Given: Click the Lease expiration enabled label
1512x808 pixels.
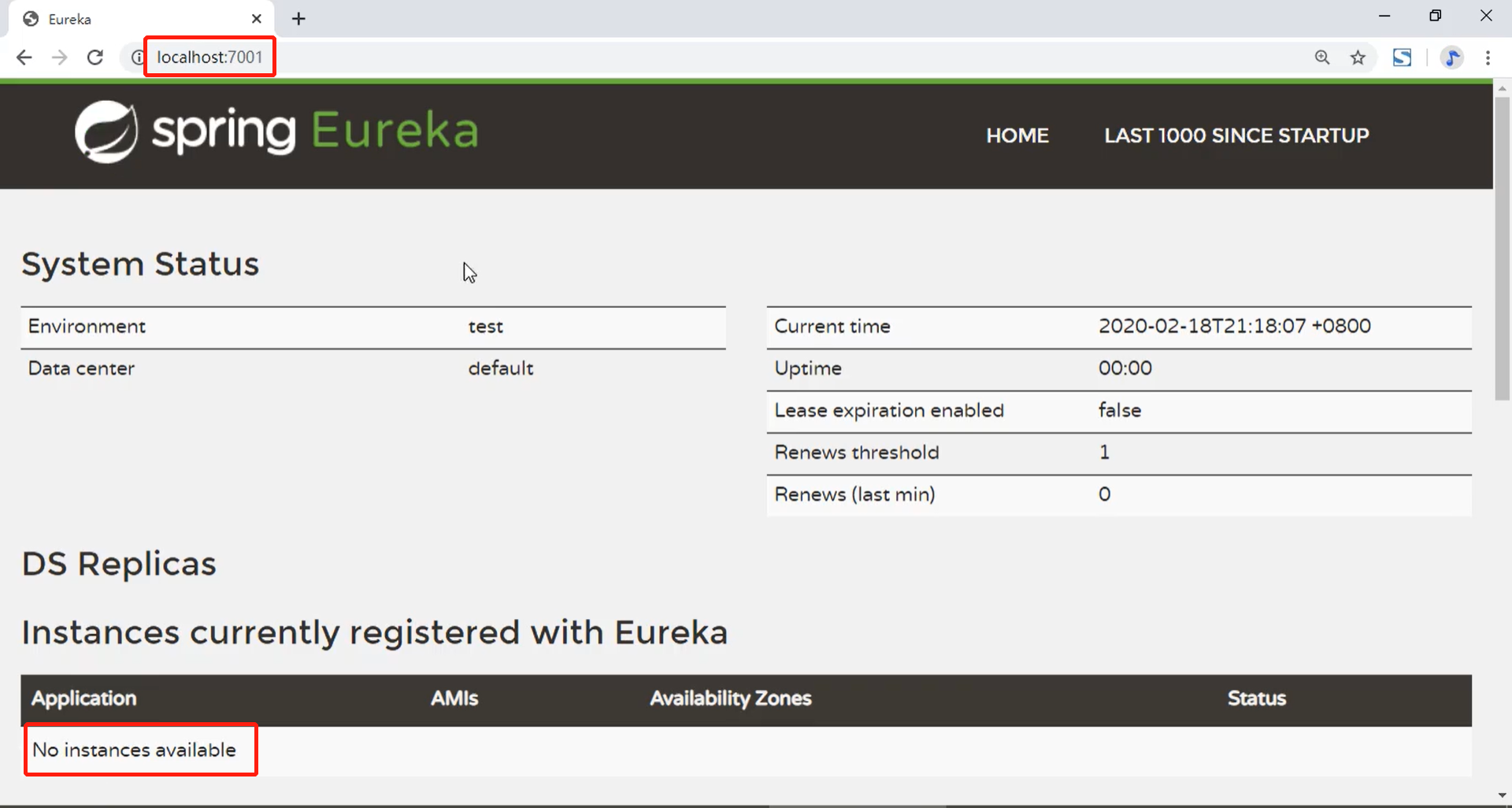Looking at the screenshot, I should point(889,410).
